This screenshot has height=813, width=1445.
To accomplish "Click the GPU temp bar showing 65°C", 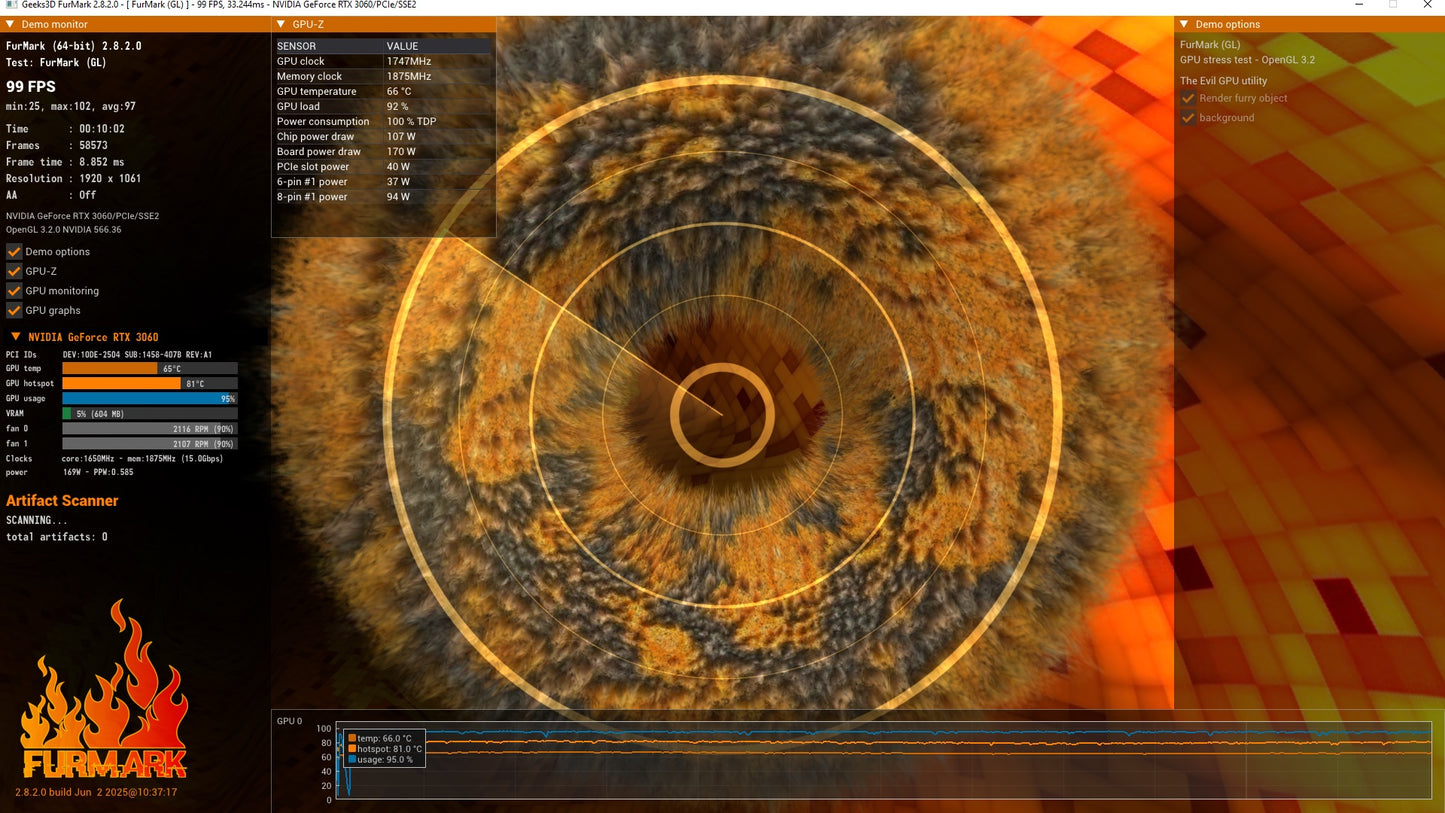I will tap(150, 369).
